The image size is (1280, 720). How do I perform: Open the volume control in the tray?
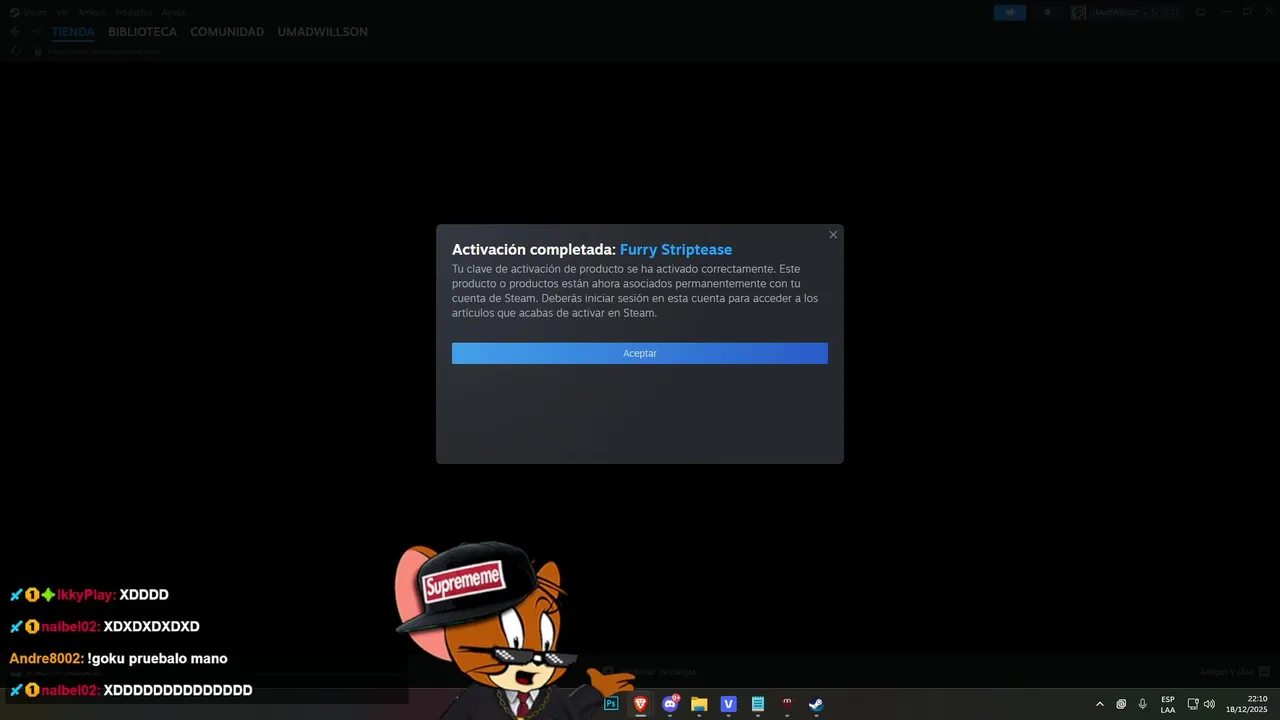click(x=1209, y=704)
